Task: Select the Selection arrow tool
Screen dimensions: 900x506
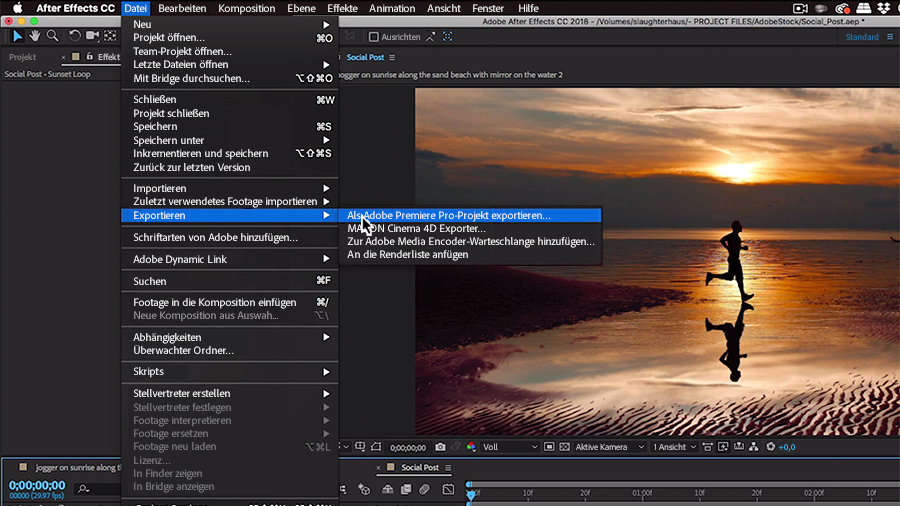Action: point(17,36)
